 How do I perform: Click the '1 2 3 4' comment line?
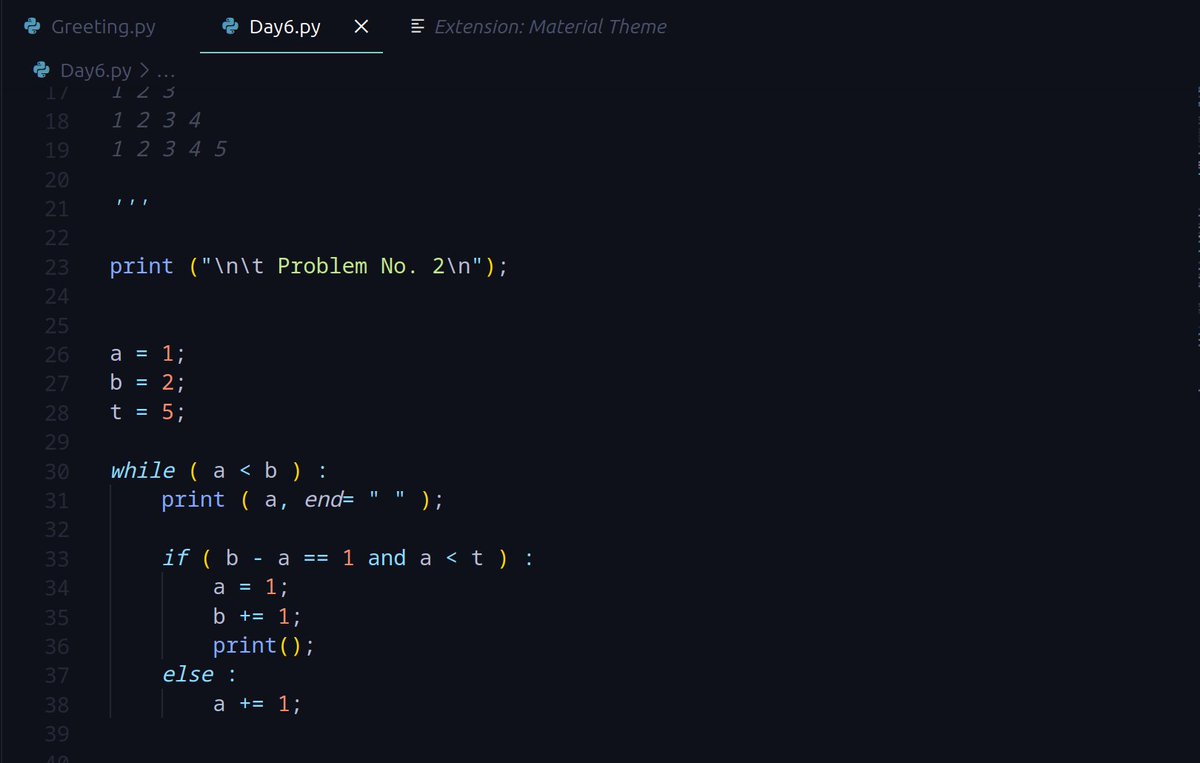[x=156, y=121]
